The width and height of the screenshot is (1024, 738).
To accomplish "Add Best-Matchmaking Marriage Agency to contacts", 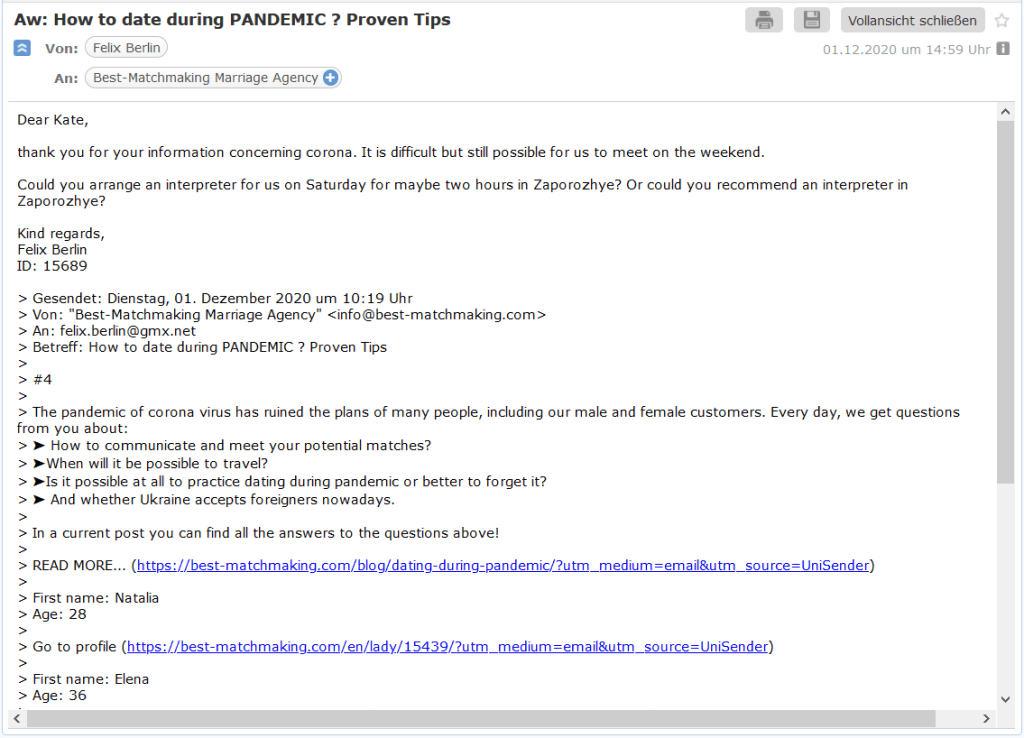I will [x=331, y=78].
